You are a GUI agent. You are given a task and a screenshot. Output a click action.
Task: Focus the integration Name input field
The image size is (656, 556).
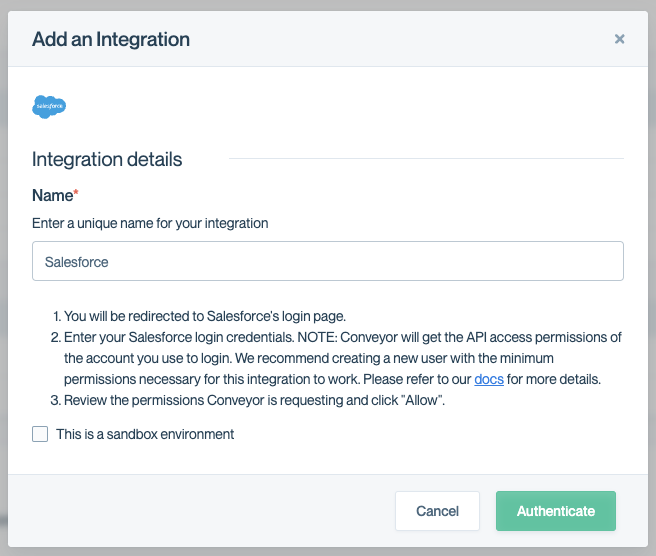coord(328,261)
